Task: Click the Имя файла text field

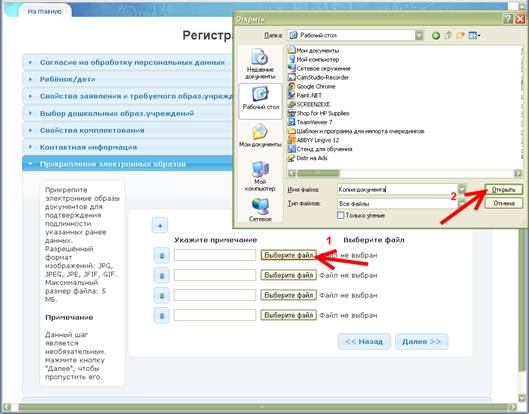Action: pyautogui.click(x=397, y=189)
